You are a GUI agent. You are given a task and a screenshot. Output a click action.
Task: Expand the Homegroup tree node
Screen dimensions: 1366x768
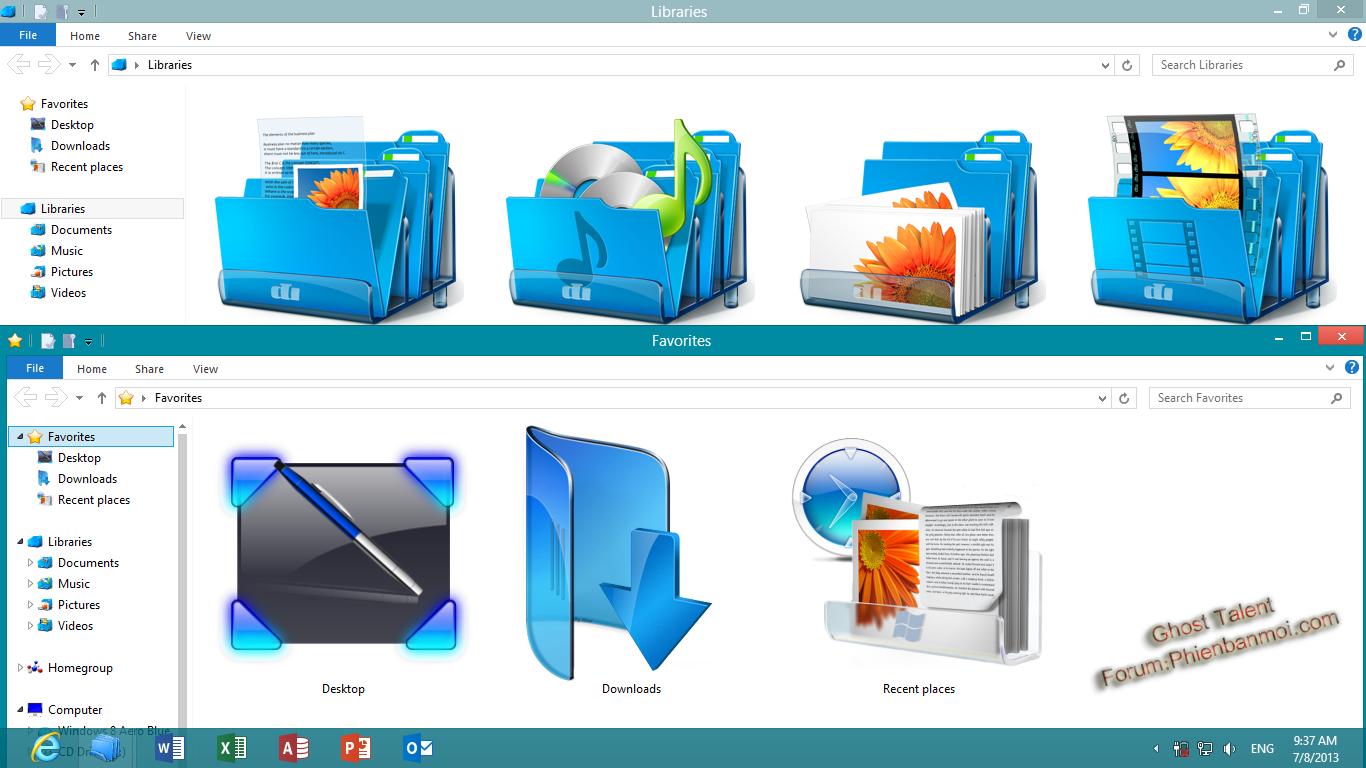click(20, 668)
